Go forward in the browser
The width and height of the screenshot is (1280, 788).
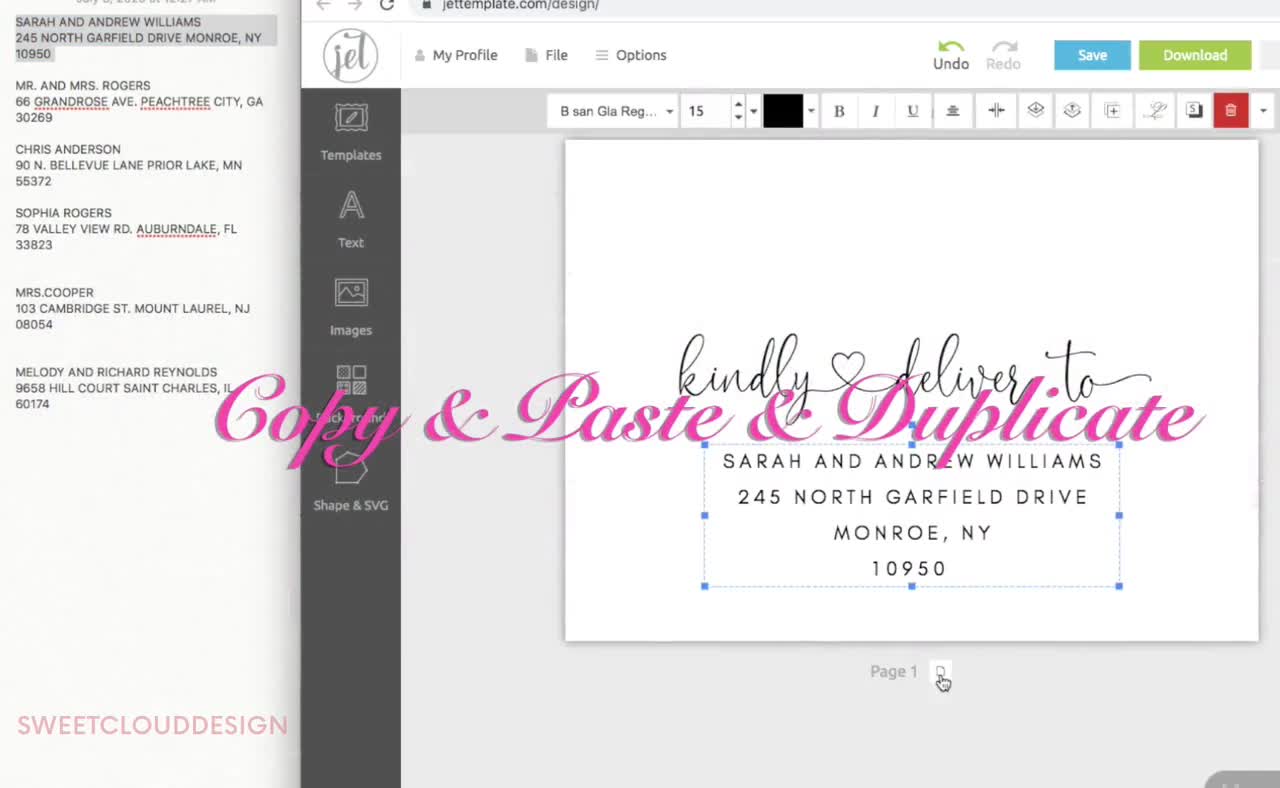click(355, 5)
